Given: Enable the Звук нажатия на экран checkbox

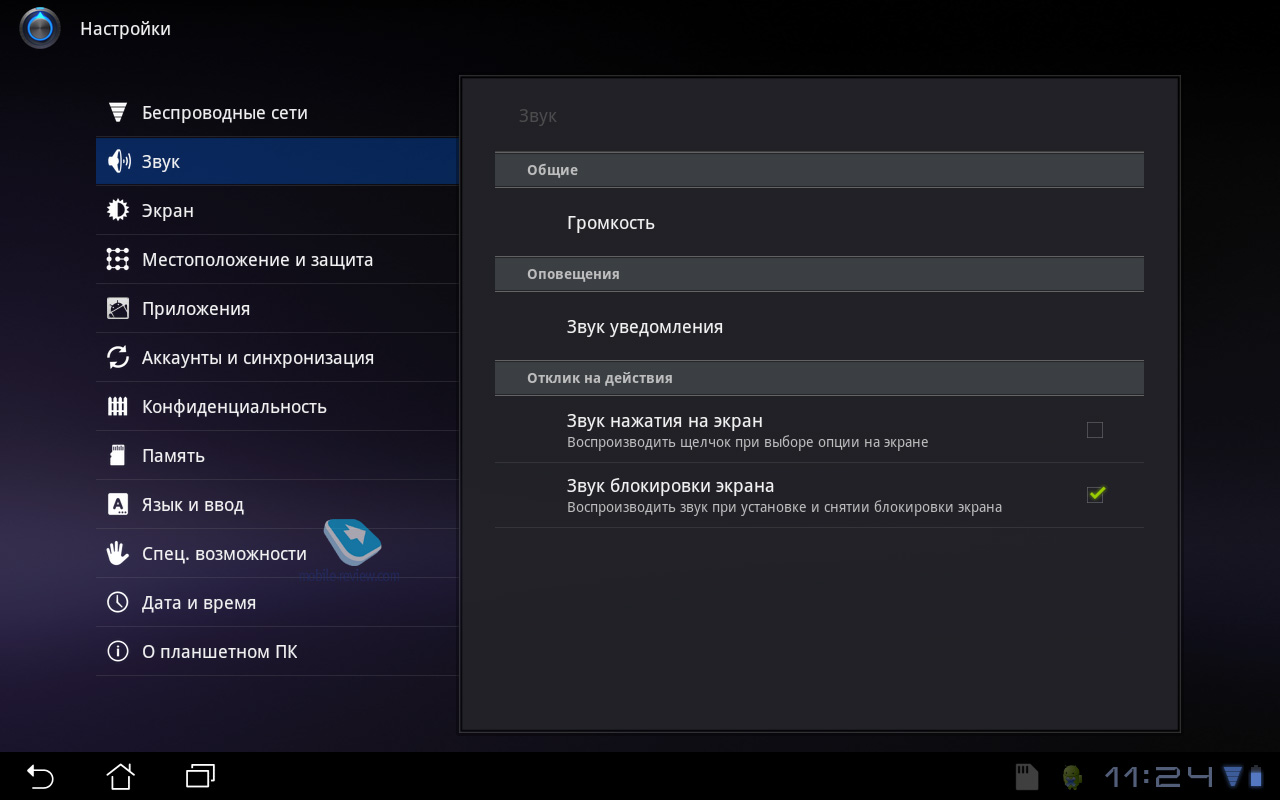Looking at the screenshot, I should tap(1095, 430).
